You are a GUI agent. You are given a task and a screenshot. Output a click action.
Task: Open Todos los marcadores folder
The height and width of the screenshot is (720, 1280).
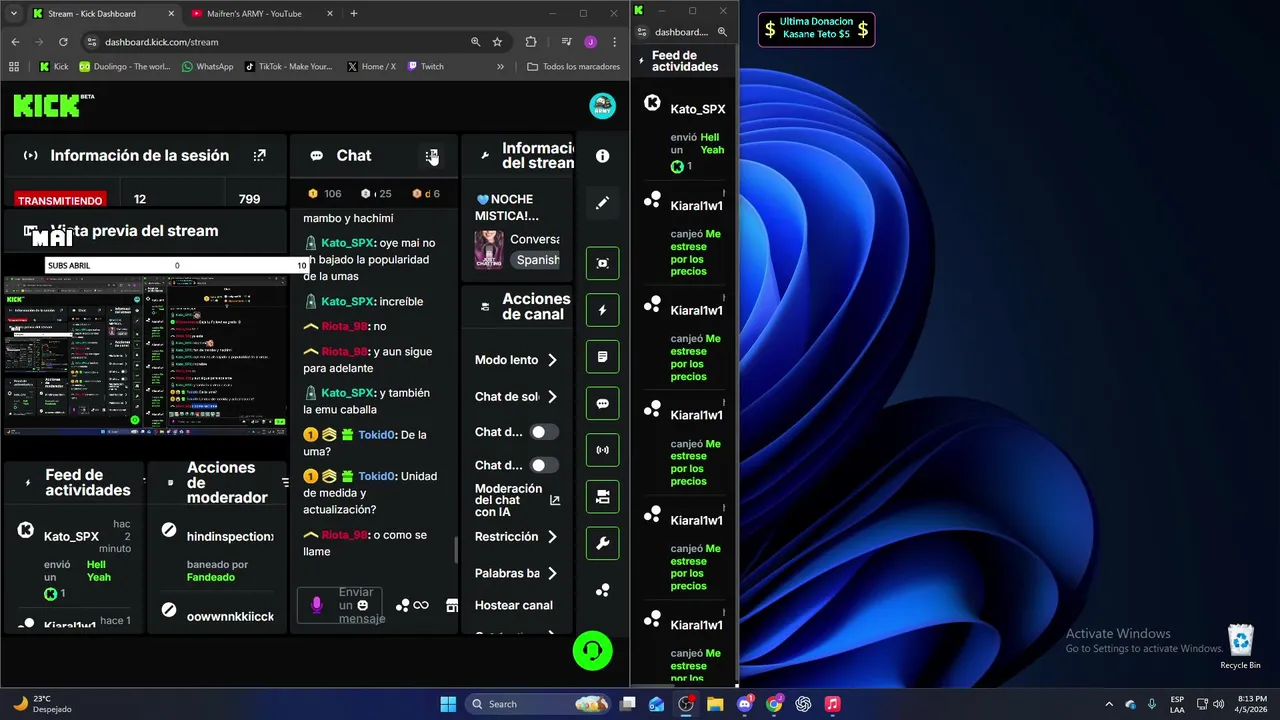point(573,67)
